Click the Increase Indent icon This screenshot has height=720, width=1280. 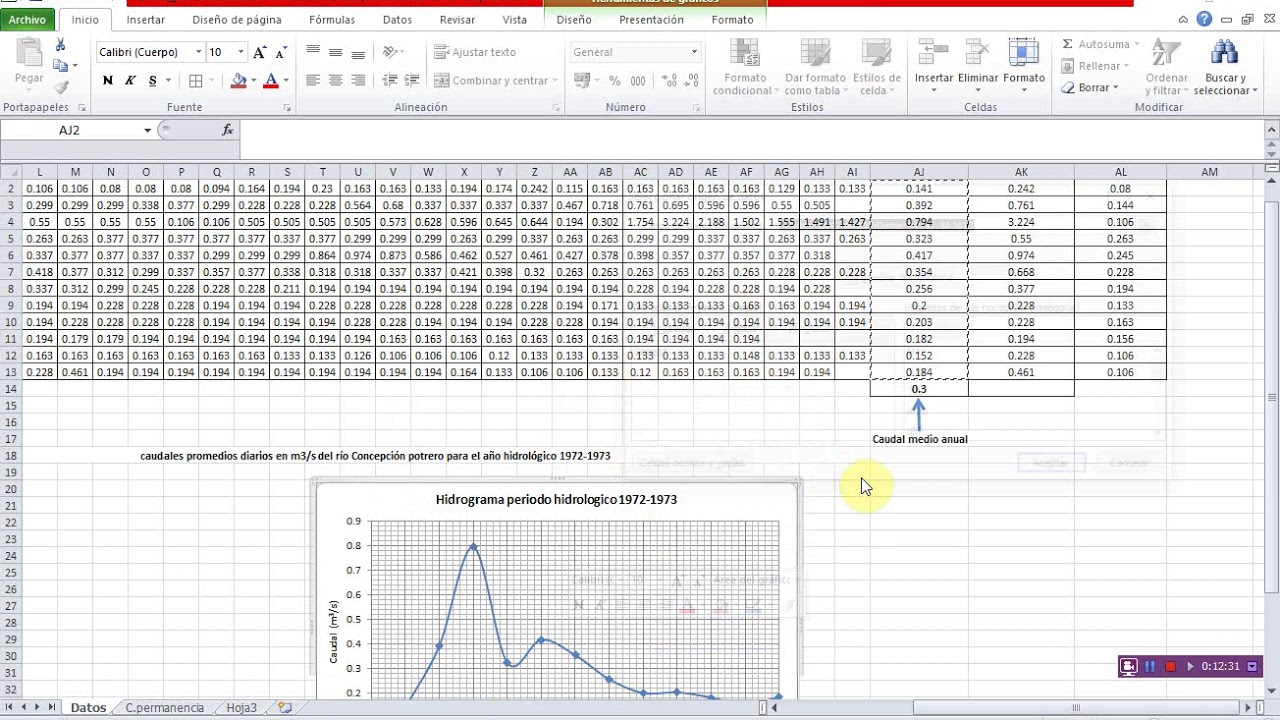click(410, 80)
